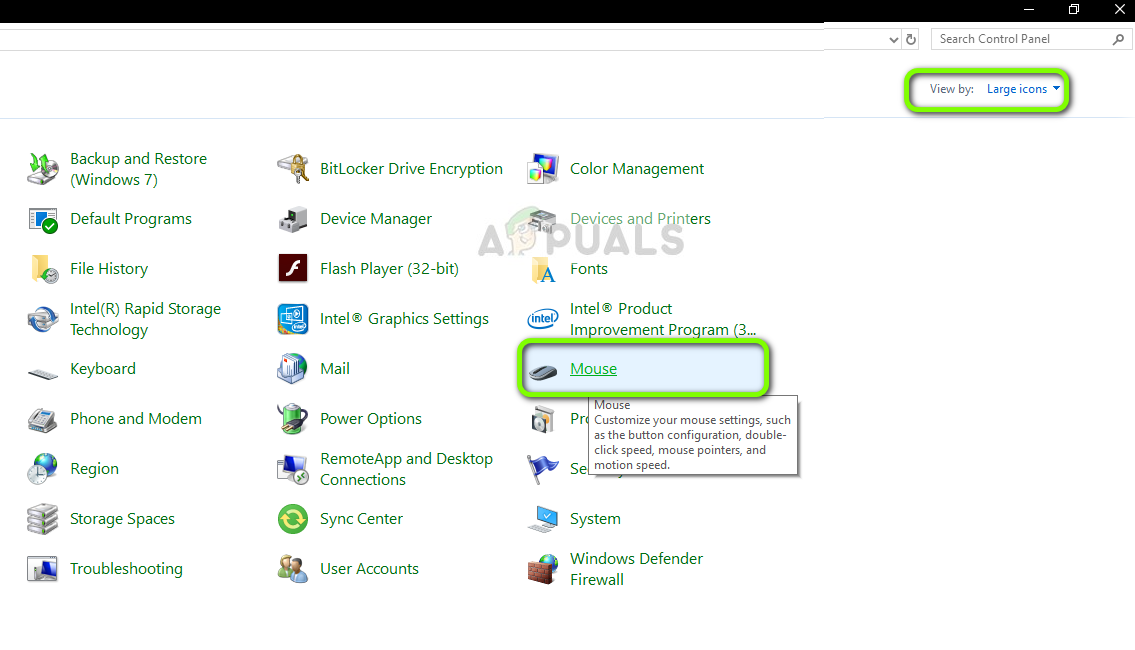Click the Search Control Panel field
Screen dimensions: 1135x650
click(1020, 39)
